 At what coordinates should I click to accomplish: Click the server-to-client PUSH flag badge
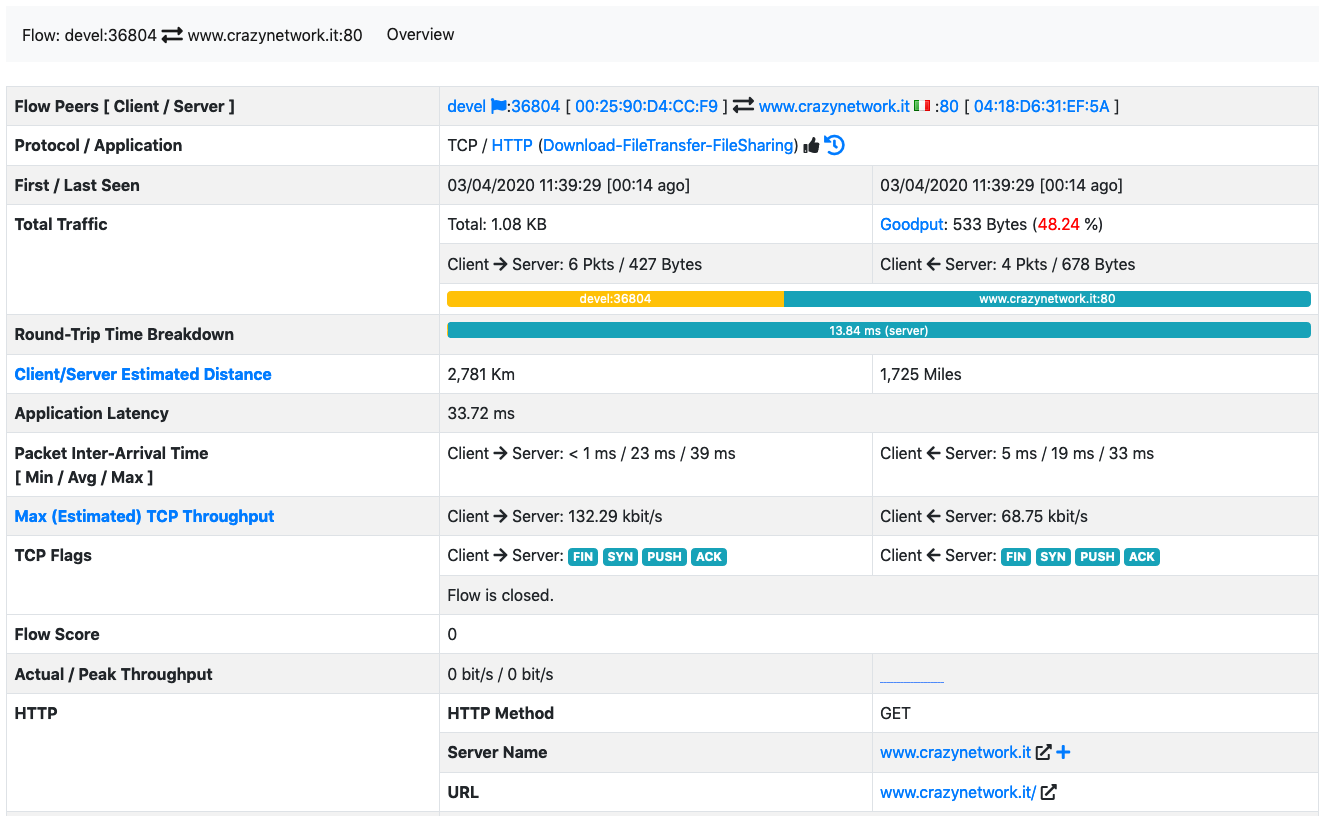click(x=1097, y=557)
